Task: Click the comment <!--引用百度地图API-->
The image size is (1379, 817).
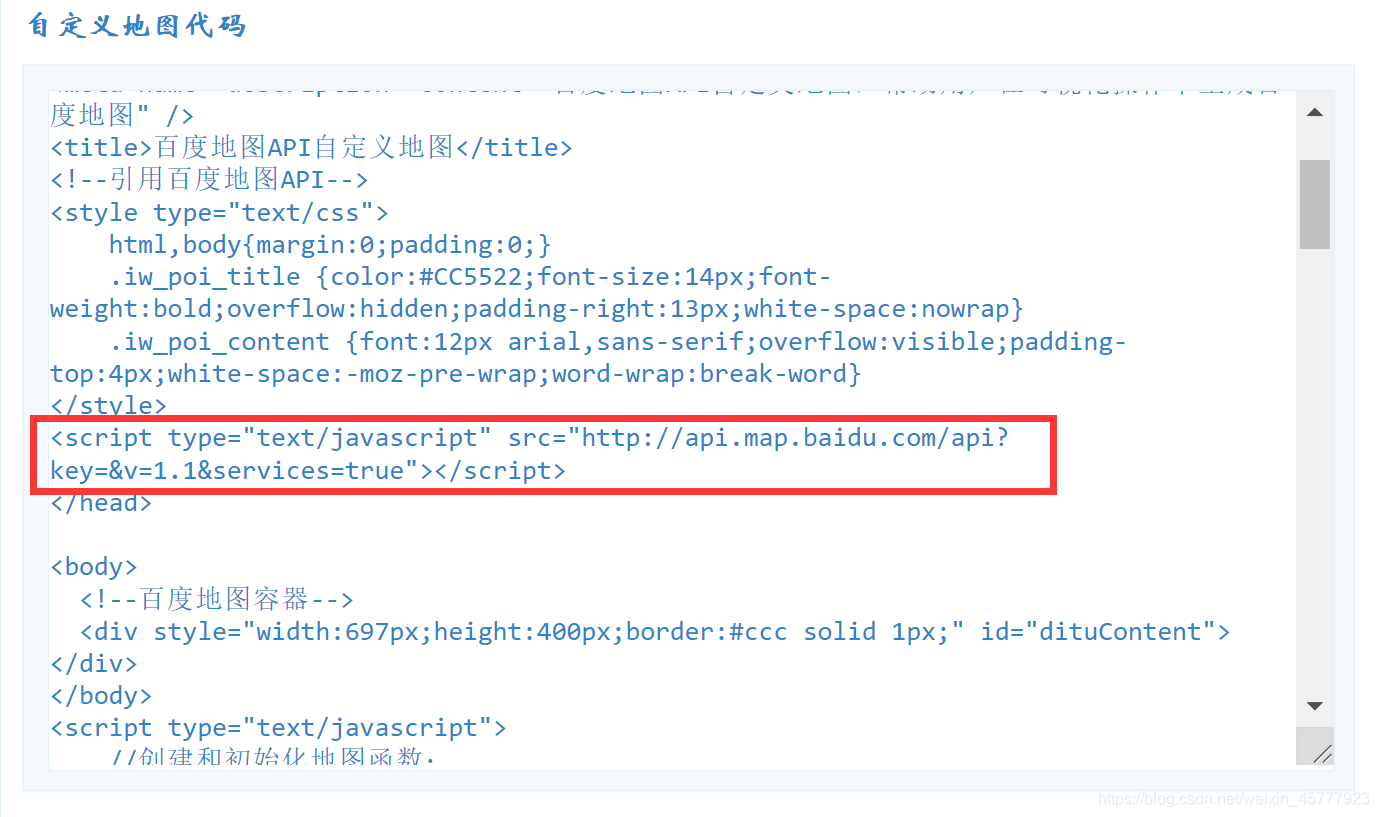Action: coord(209,180)
